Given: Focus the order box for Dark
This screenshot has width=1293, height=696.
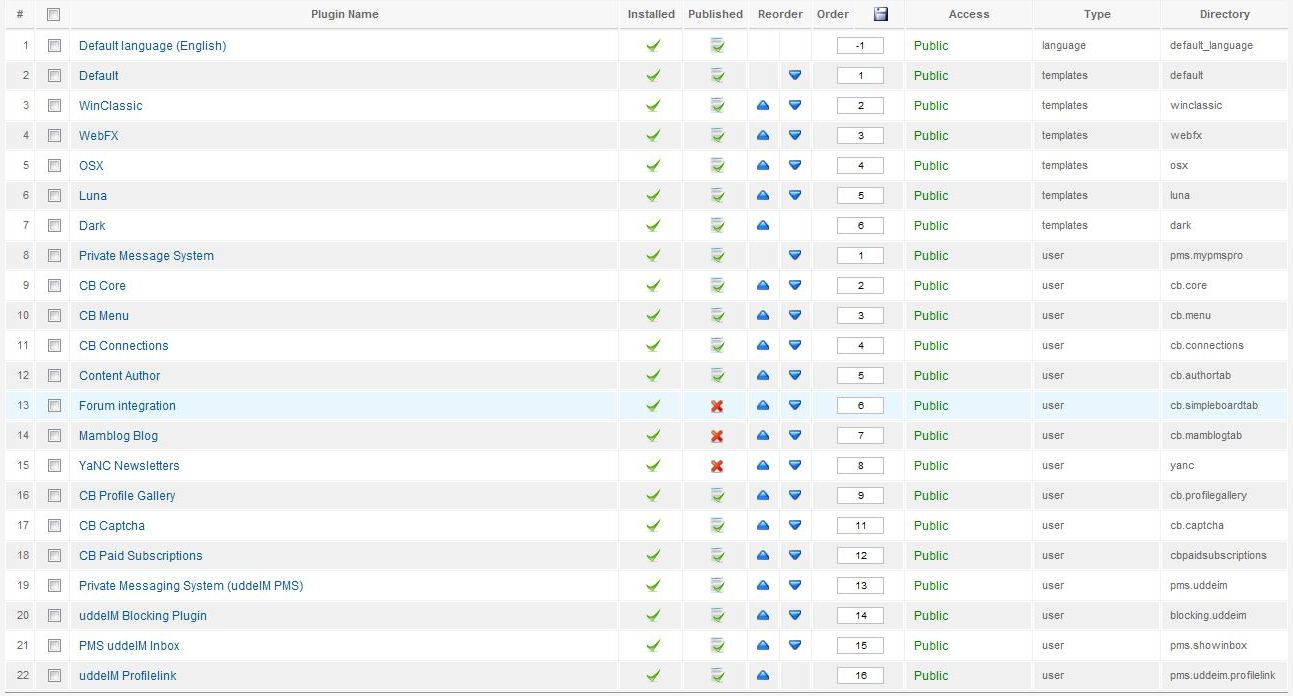Looking at the screenshot, I should click(860, 226).
